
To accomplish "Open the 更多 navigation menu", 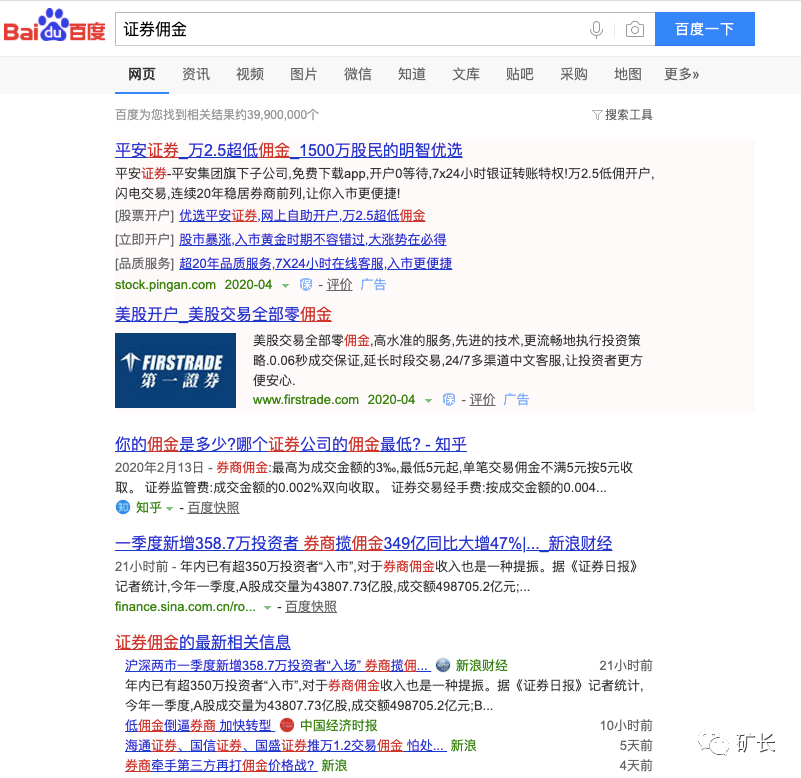I will [680, 75].
